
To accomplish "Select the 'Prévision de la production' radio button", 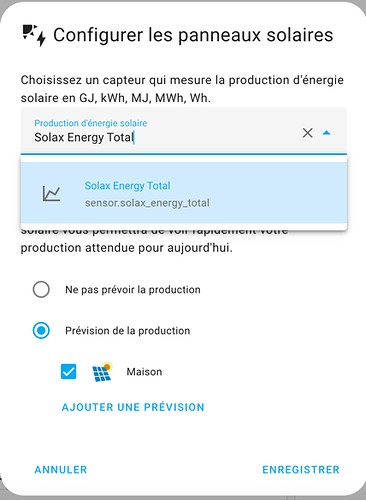I will pos(41,330).
